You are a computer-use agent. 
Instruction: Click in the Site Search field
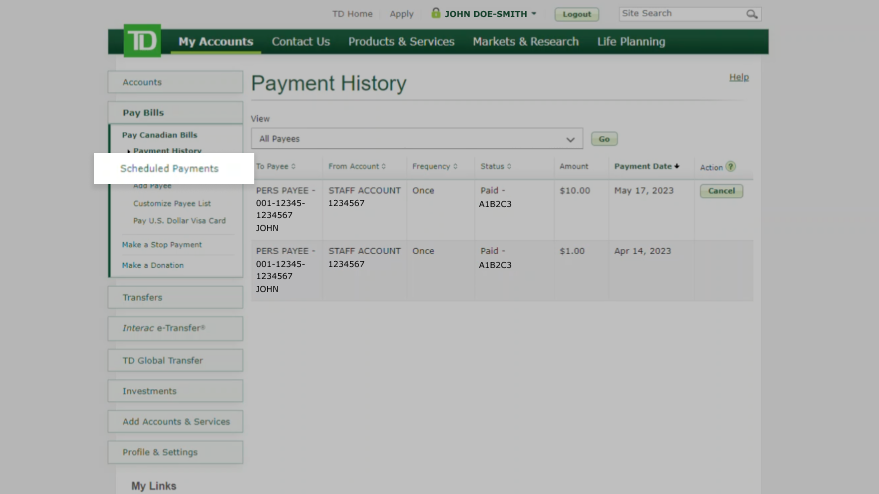pyautogui.click(x=682, y=14)
